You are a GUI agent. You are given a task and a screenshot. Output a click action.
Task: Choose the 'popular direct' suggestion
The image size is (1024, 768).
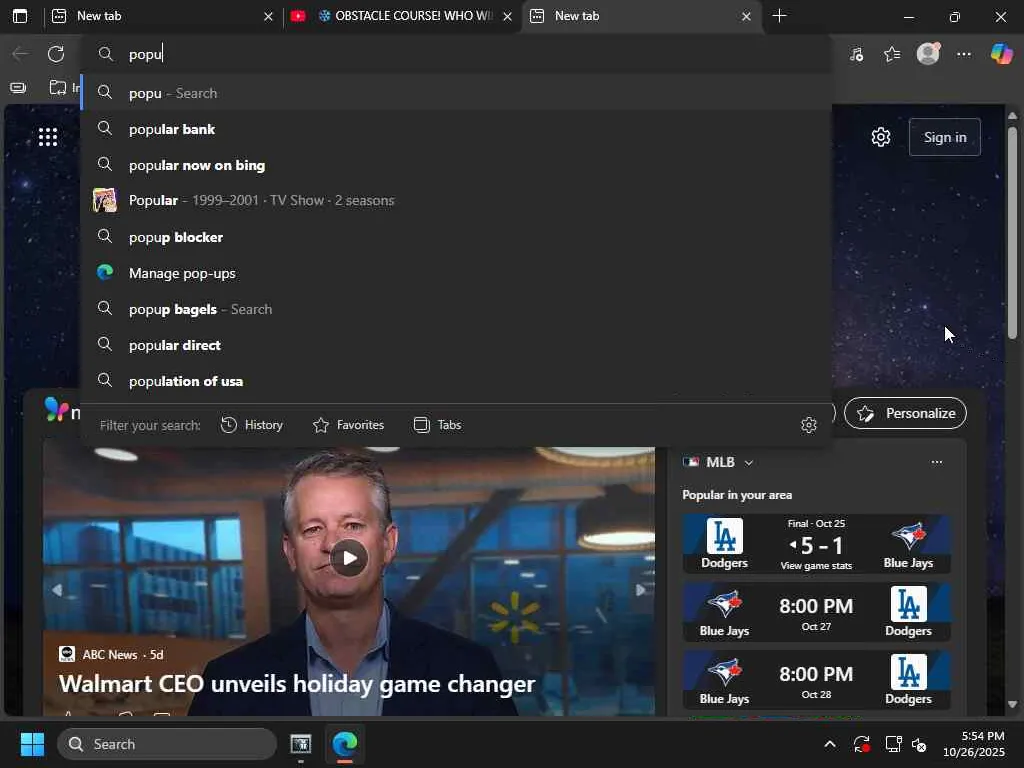(456, 345)
